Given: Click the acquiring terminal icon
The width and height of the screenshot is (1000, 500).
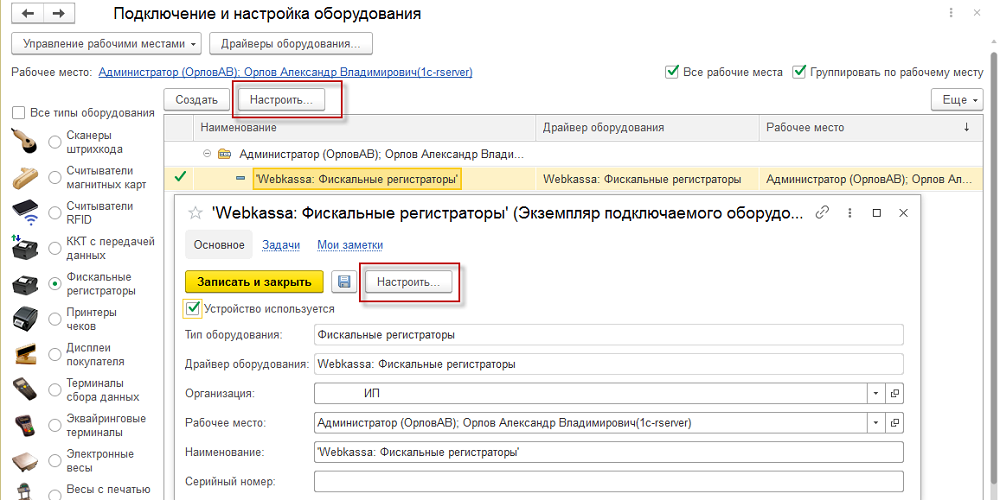Looking at the screenshot, I should (x=26, y=425).
